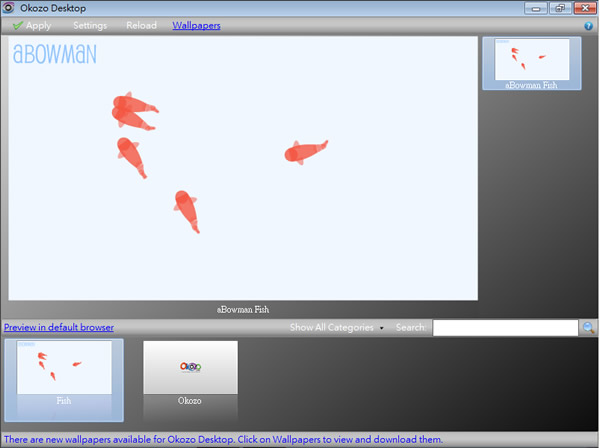Restore down the Okozo Desktop window
Viewport: 600px width, 448px height.
tap(560, 8)
